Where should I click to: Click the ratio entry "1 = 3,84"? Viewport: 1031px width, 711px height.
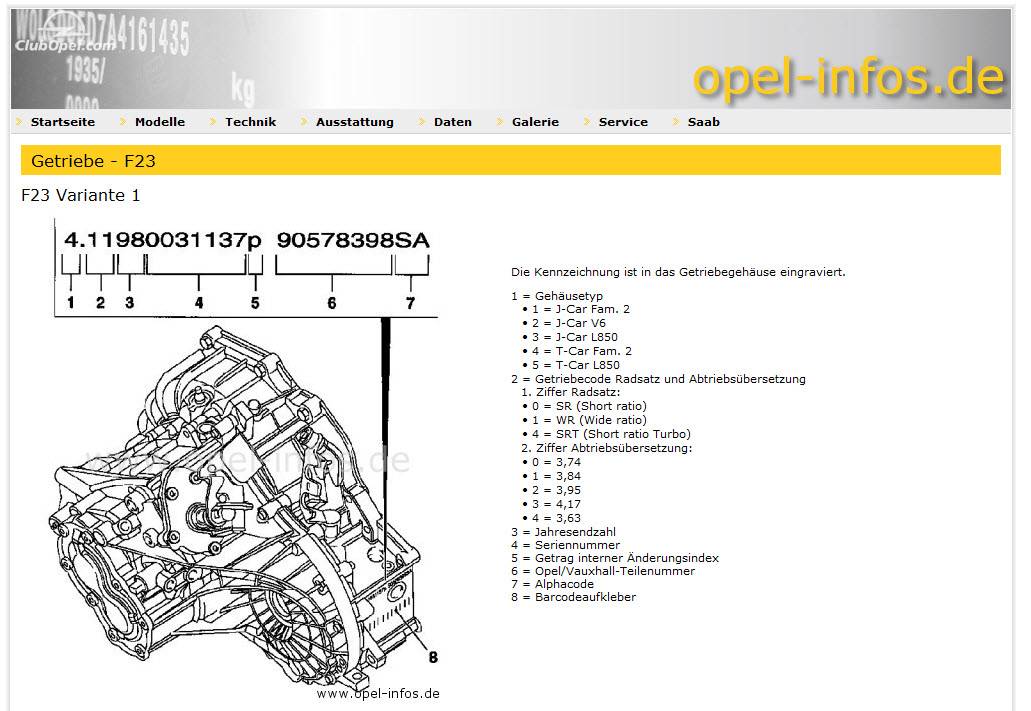tap(556, 476)
